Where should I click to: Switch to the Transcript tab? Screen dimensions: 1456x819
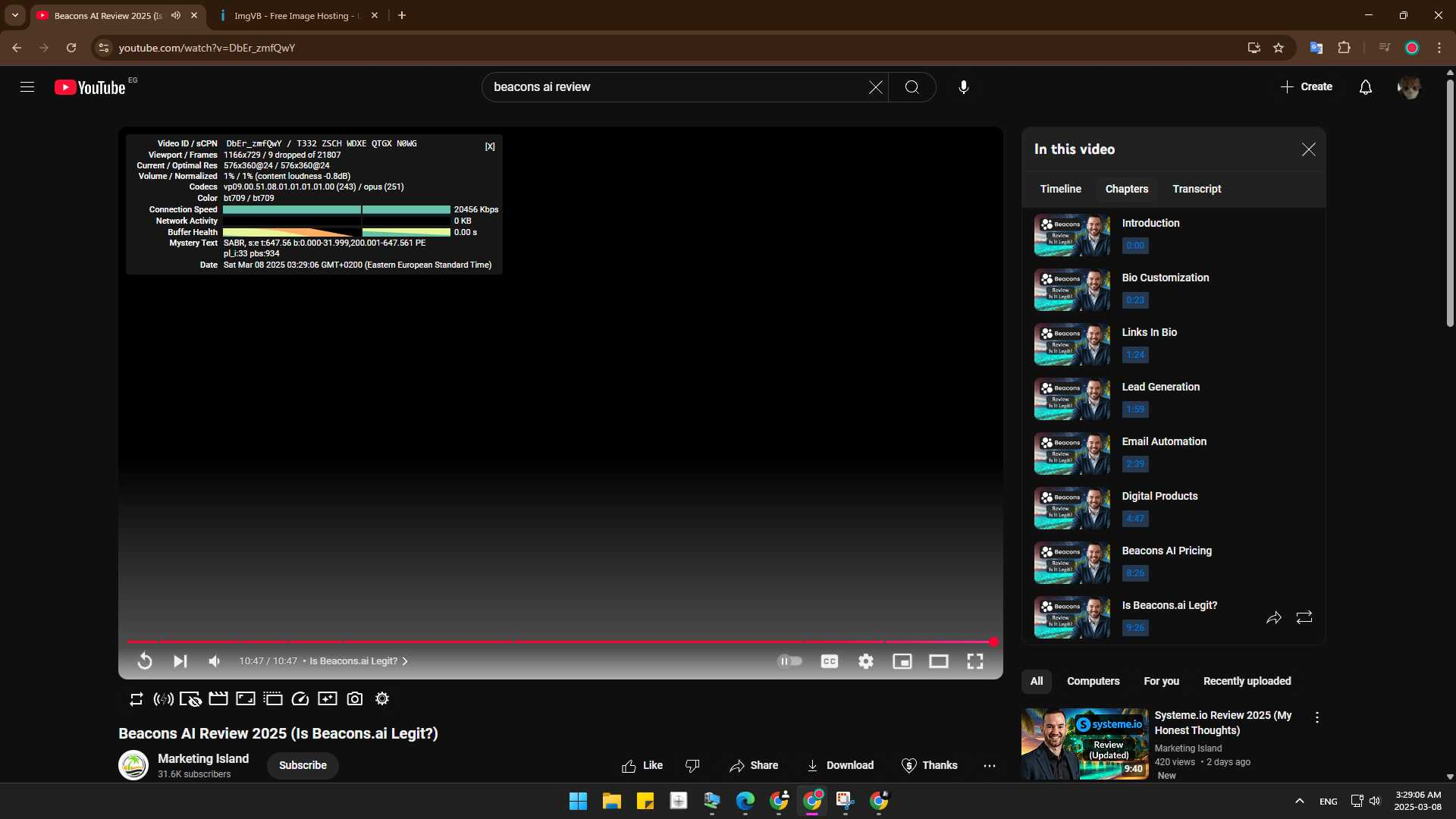tap(1197, 189)
